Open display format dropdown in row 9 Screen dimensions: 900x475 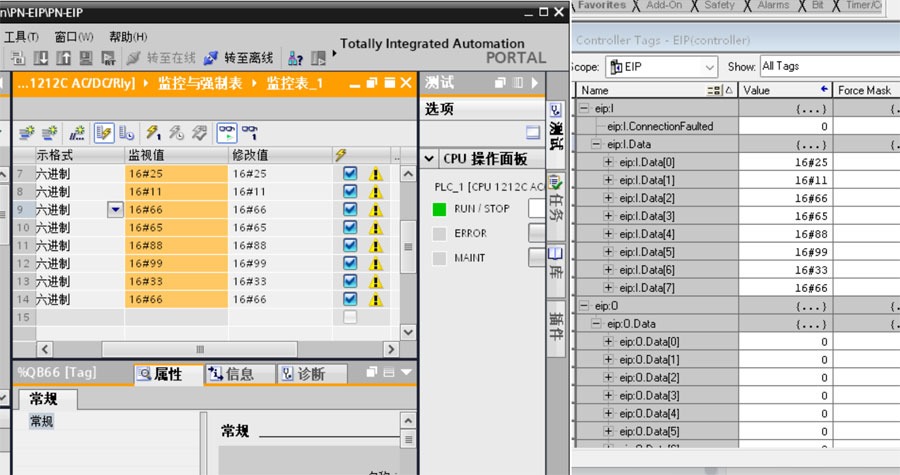tap(115, 210)
